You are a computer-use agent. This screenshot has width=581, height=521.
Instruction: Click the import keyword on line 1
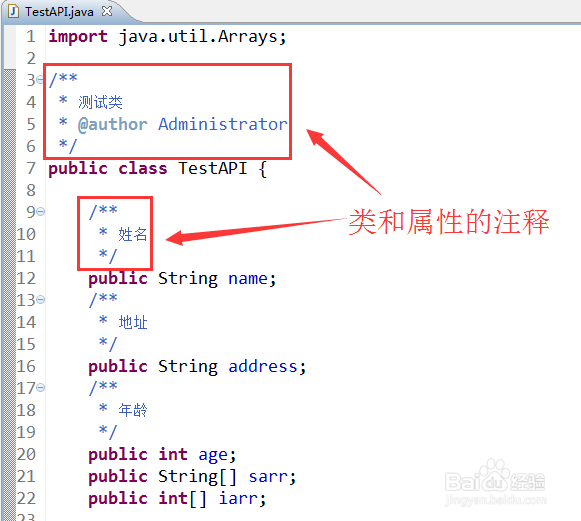pyautogui.click(x=78, y=37)
